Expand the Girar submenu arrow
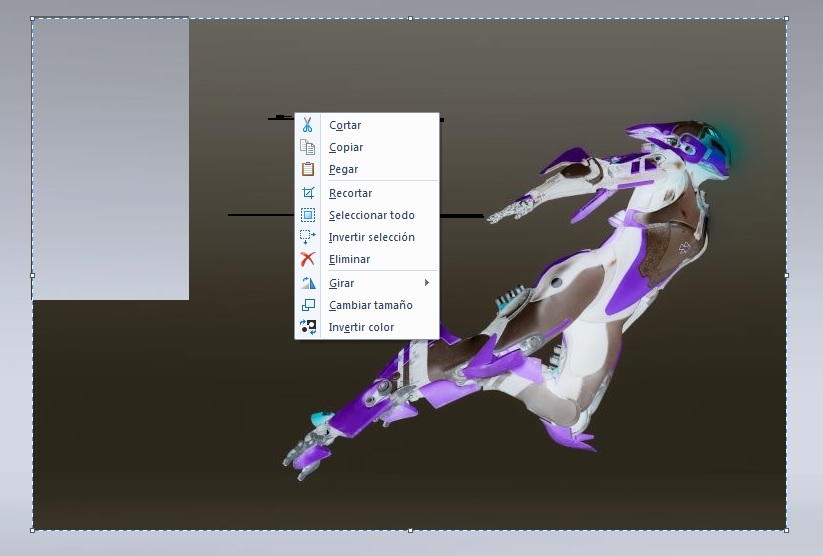Screen dimensions: 823x556 click(427, 283)
